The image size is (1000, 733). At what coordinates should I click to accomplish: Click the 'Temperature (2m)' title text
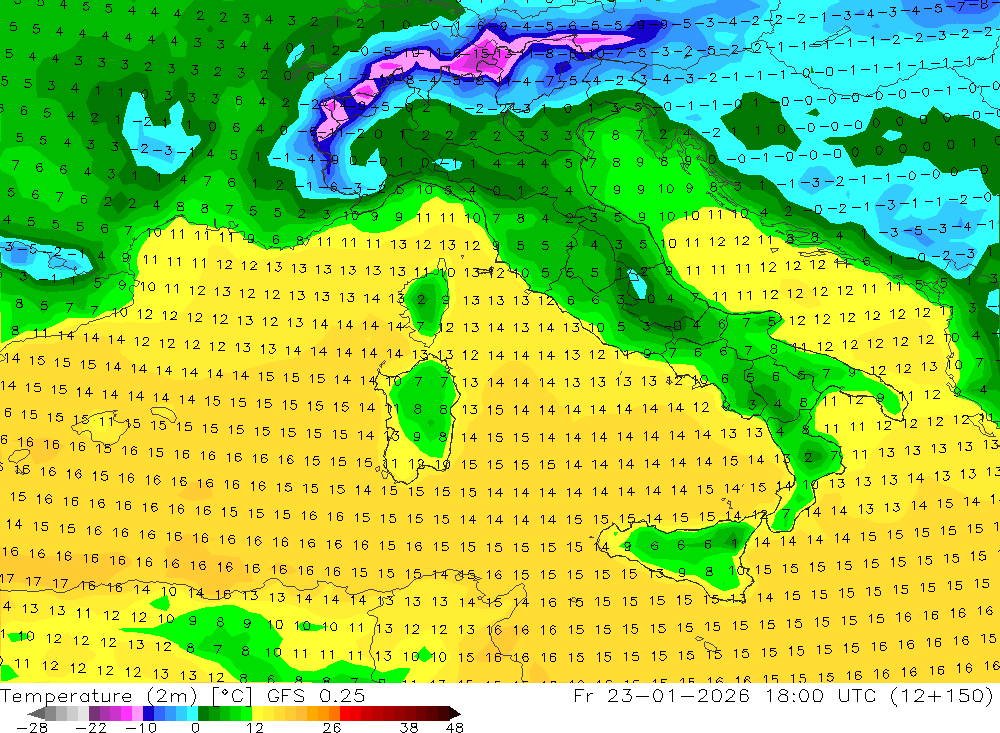(x=99, y=696)
